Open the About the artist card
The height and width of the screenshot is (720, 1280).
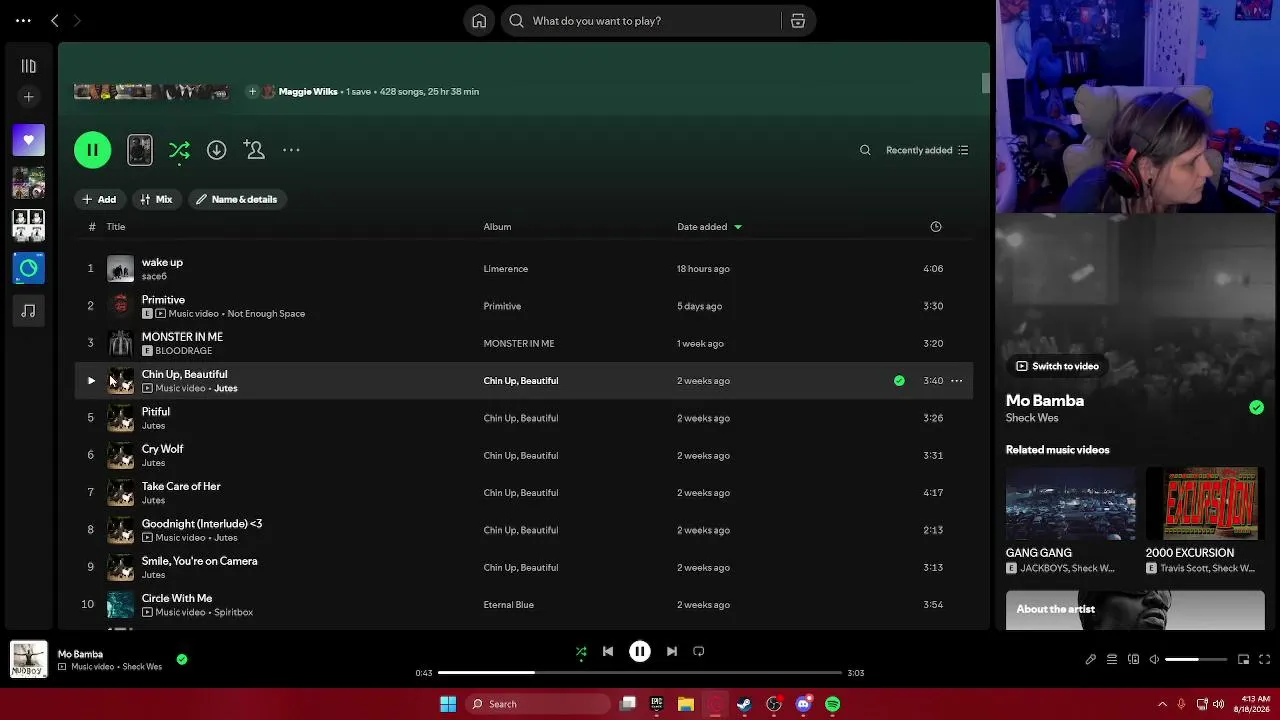click(x=1135, y=611)
